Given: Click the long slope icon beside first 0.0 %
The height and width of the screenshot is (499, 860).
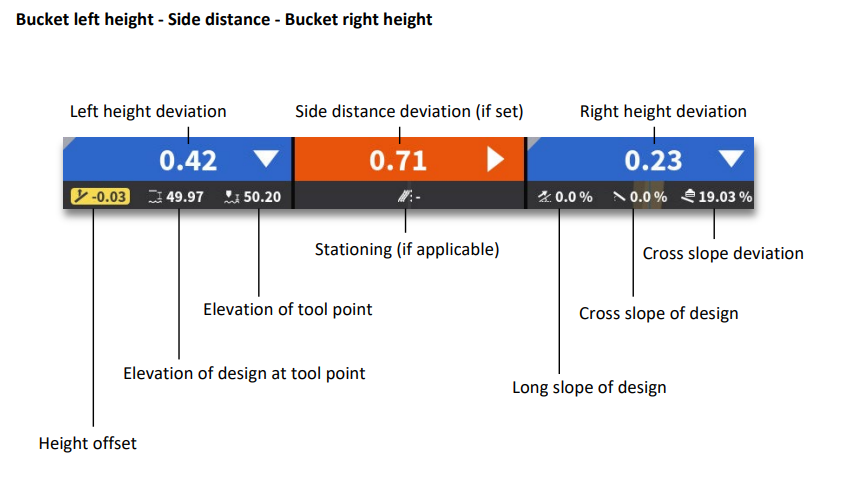Looking at the screenshot, I should [543, 197].
